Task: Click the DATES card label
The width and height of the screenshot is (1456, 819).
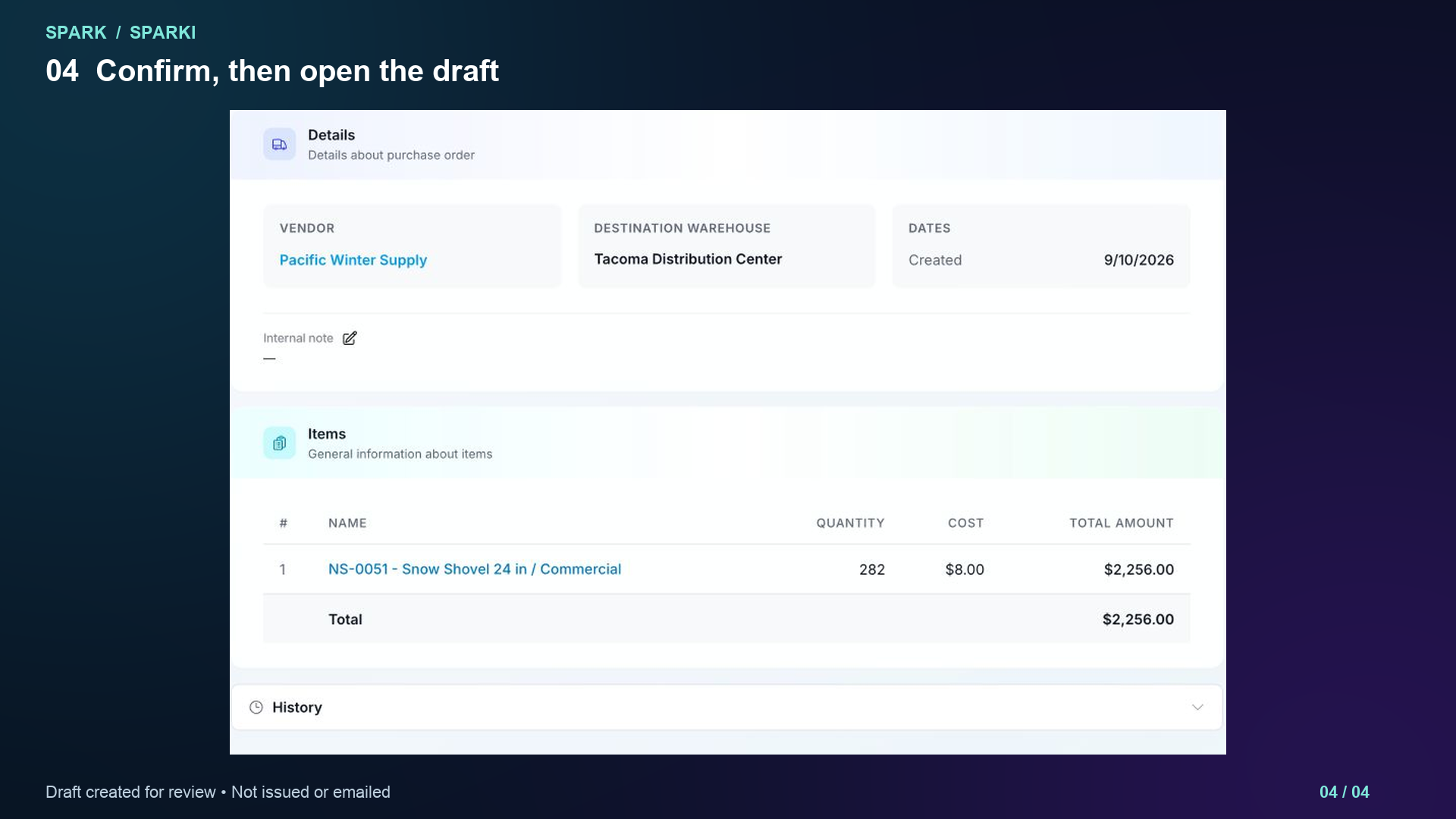Action: click(x=930, y=228)
